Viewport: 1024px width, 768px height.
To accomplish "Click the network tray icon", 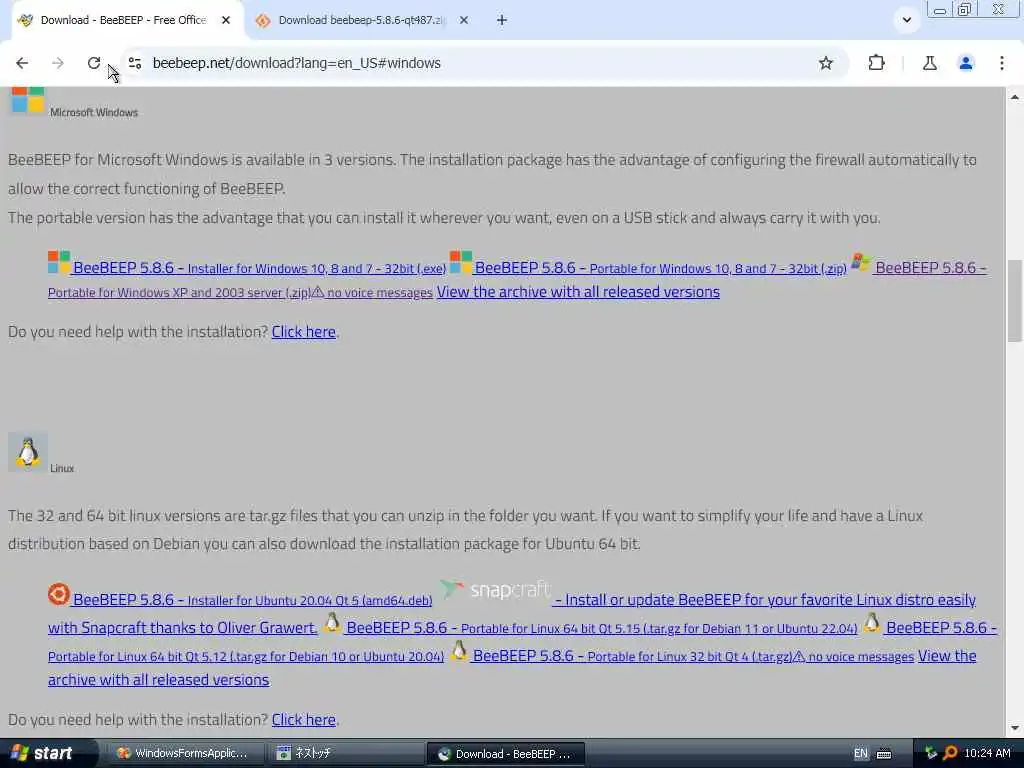I will click(931, 753).
